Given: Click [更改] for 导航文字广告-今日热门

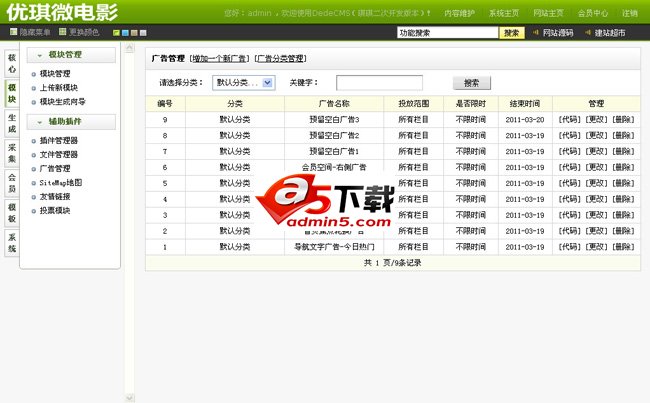Looking at the screenshot, I should [x=596, y=247].
